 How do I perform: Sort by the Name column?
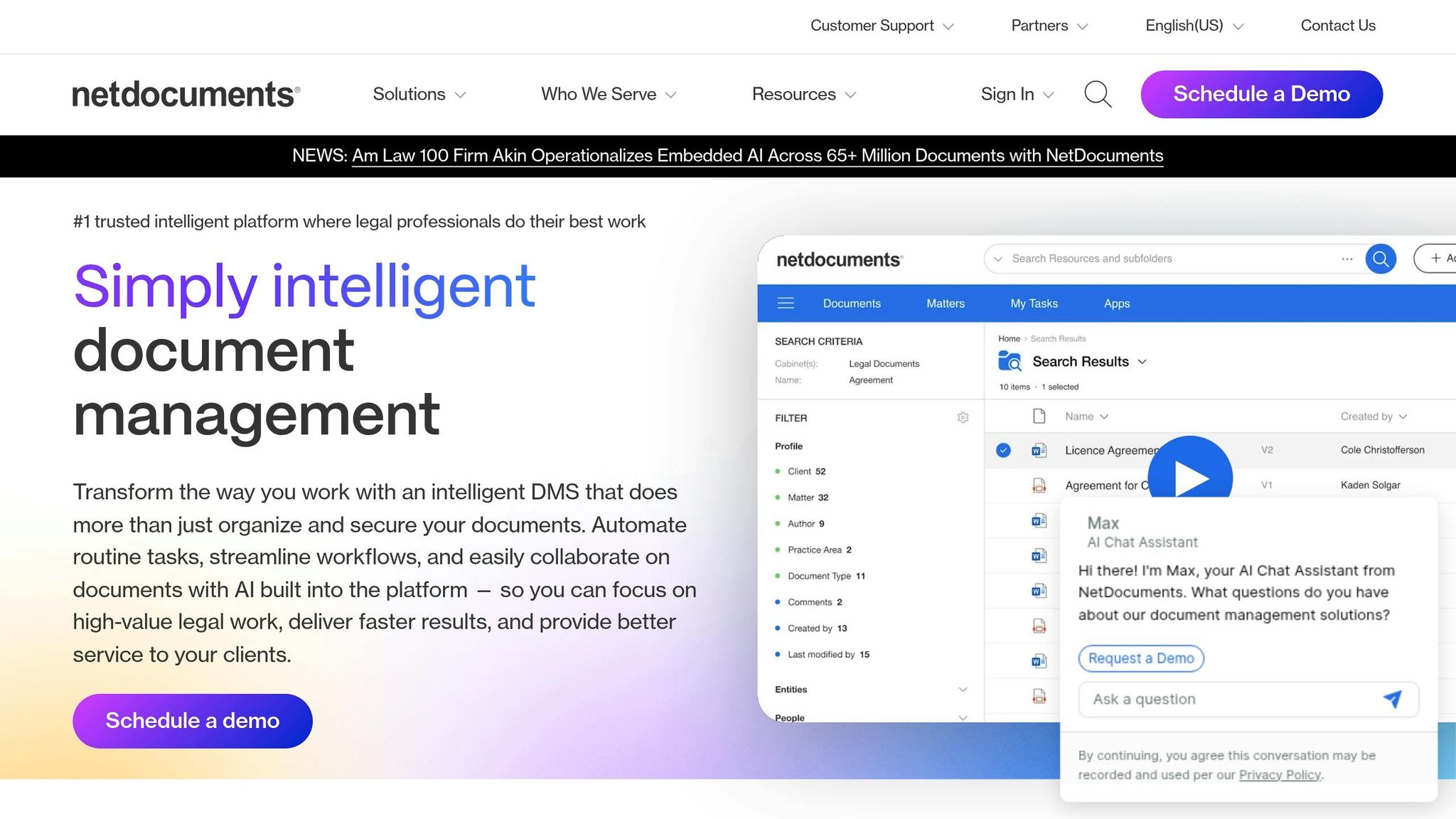1086,417
